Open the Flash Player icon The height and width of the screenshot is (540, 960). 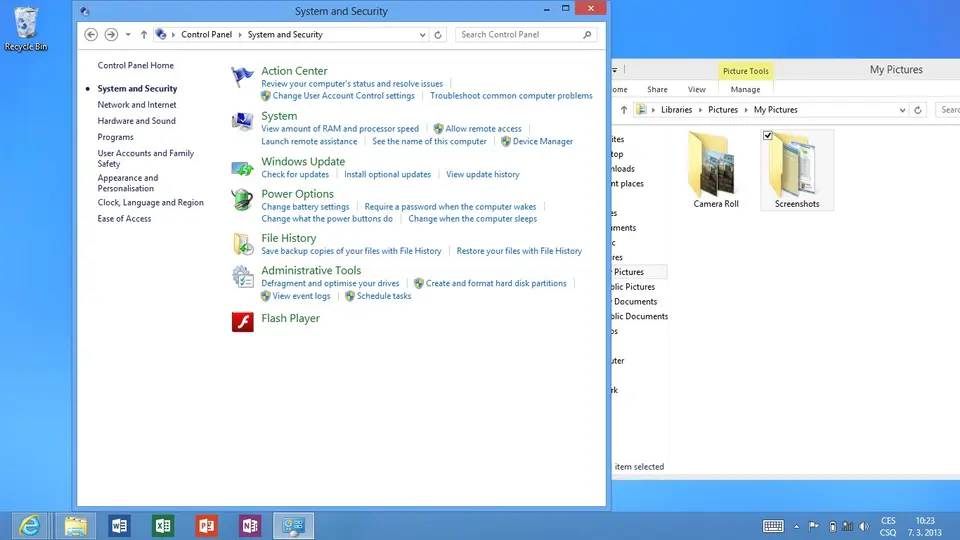click(x=242, y=321)
